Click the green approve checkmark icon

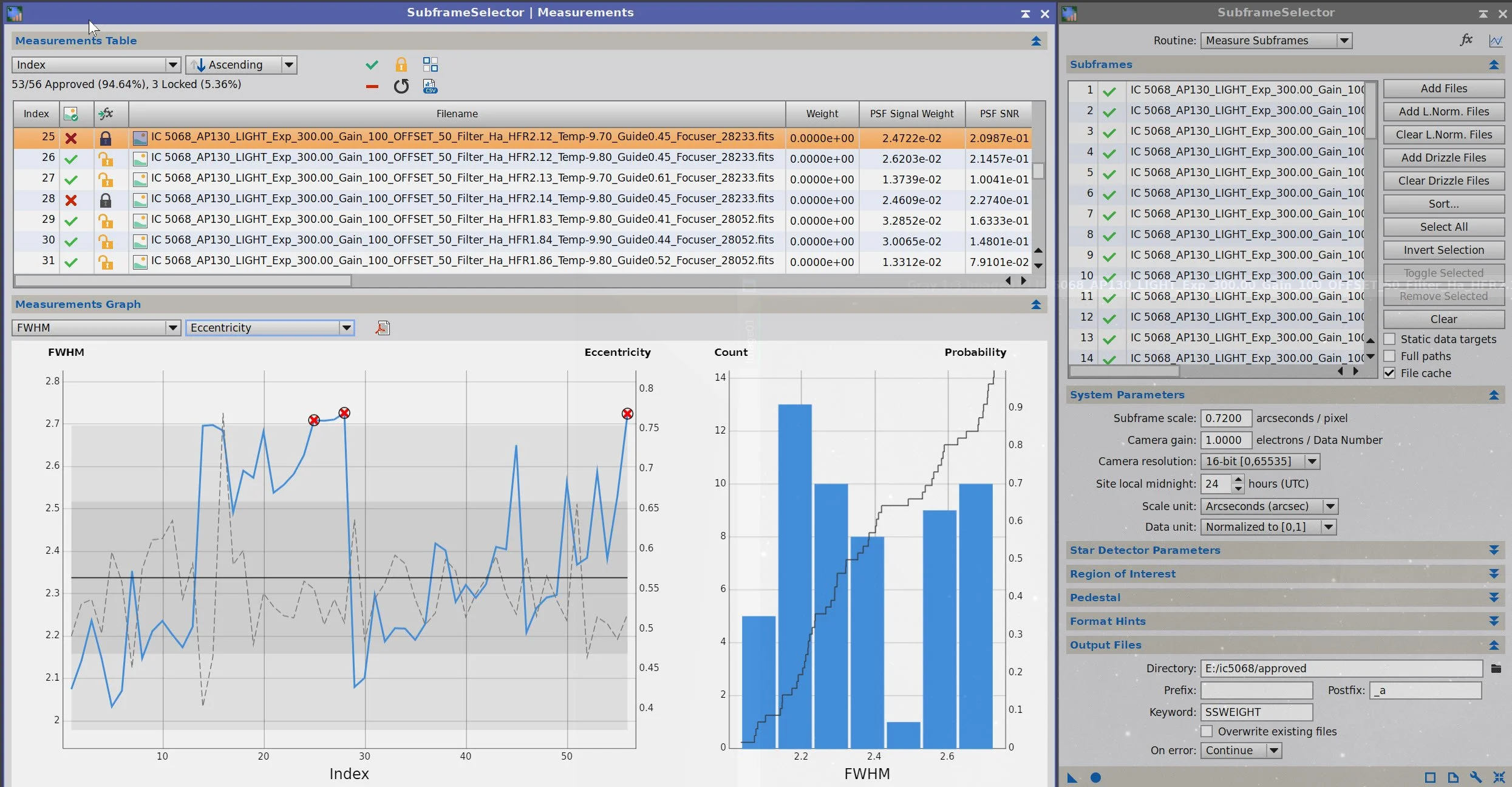click(x=372, y=65)
